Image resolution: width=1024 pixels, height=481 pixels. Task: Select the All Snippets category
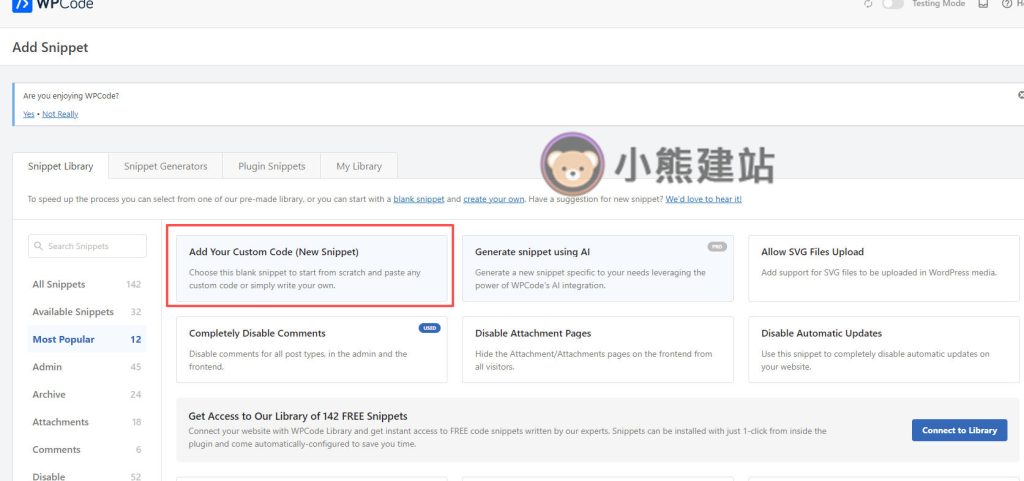[59, 284]
